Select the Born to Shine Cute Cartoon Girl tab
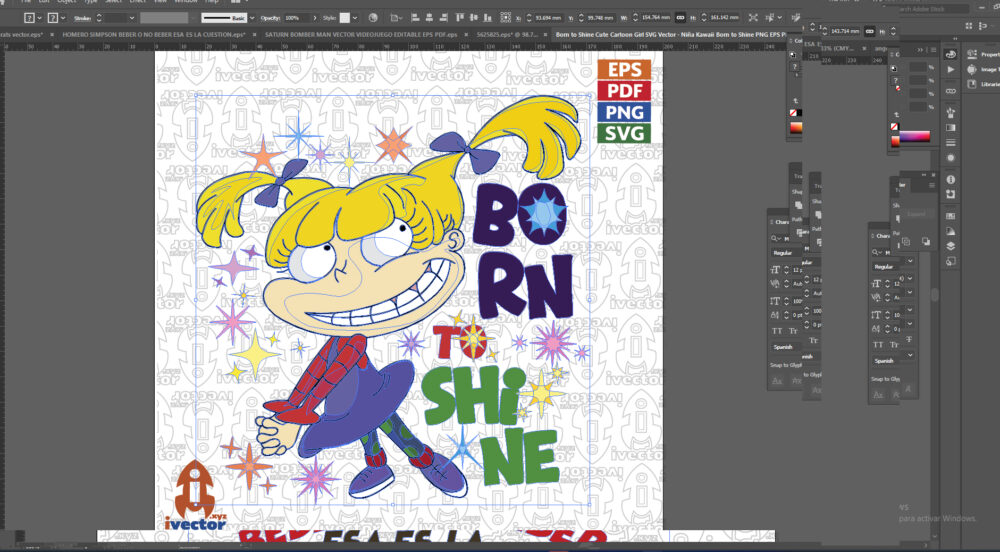 671,34
